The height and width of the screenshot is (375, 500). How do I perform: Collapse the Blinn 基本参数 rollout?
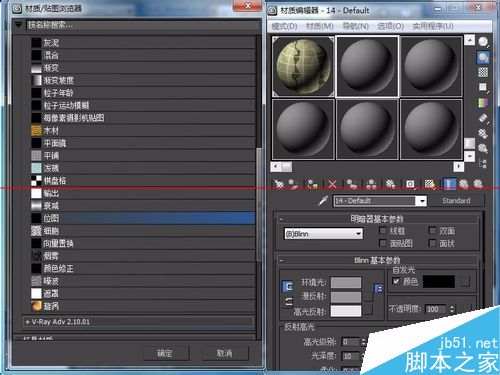point(281,260)
